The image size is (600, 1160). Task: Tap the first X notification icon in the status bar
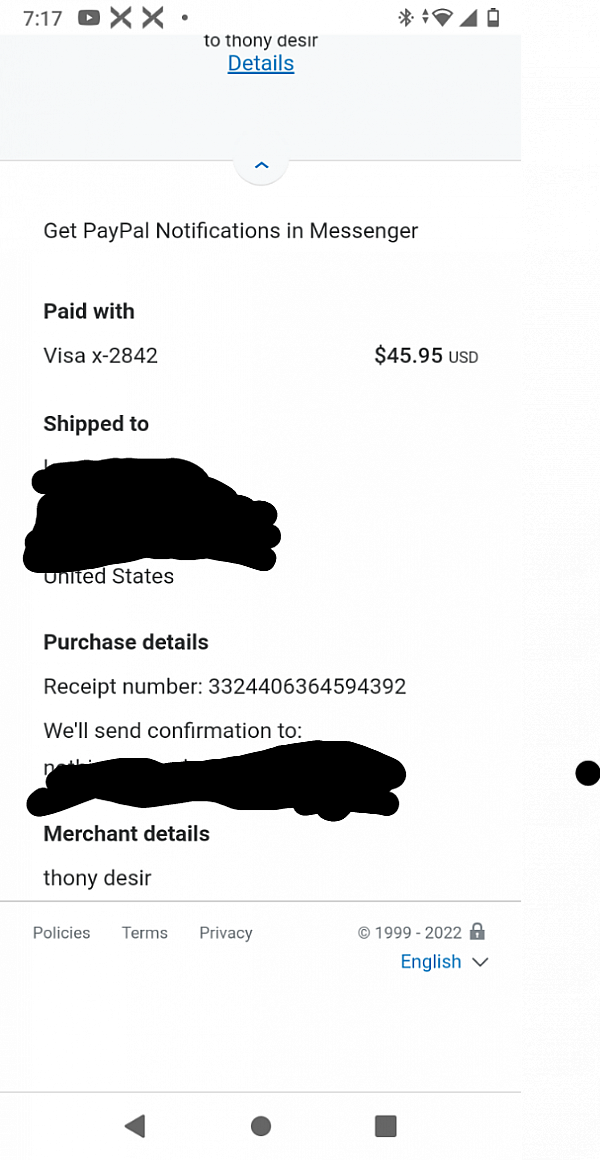tap(121, 18)
